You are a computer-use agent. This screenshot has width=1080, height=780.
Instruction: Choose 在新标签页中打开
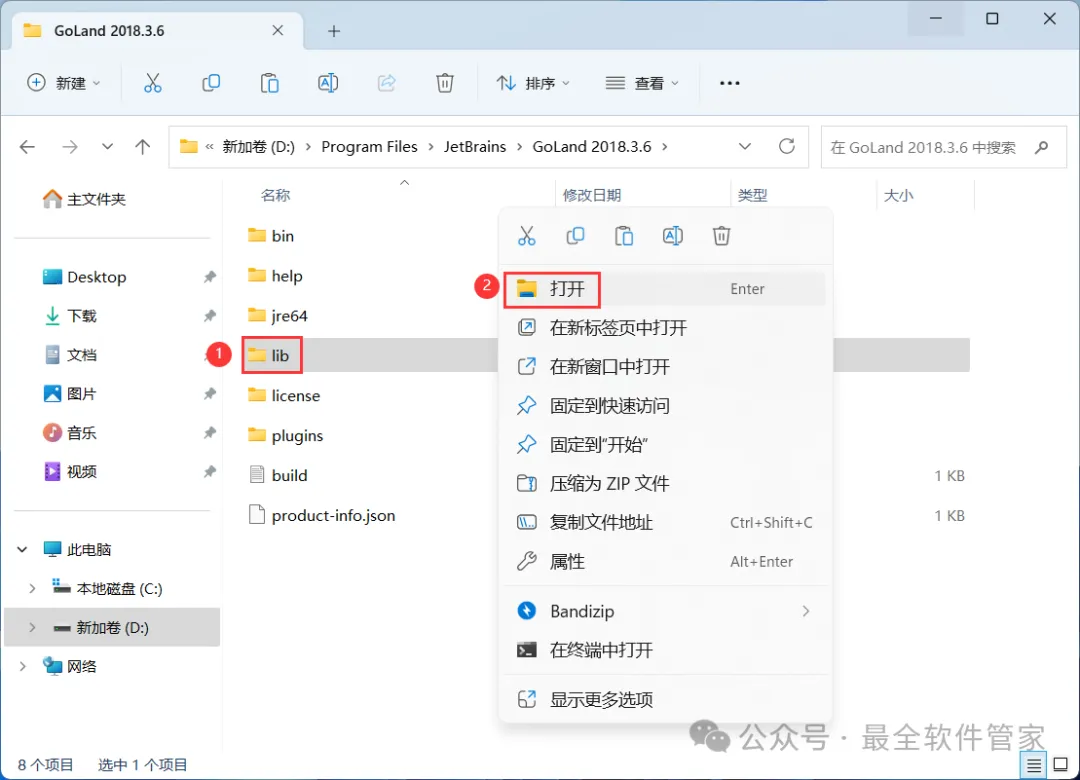tap(665, 328)
